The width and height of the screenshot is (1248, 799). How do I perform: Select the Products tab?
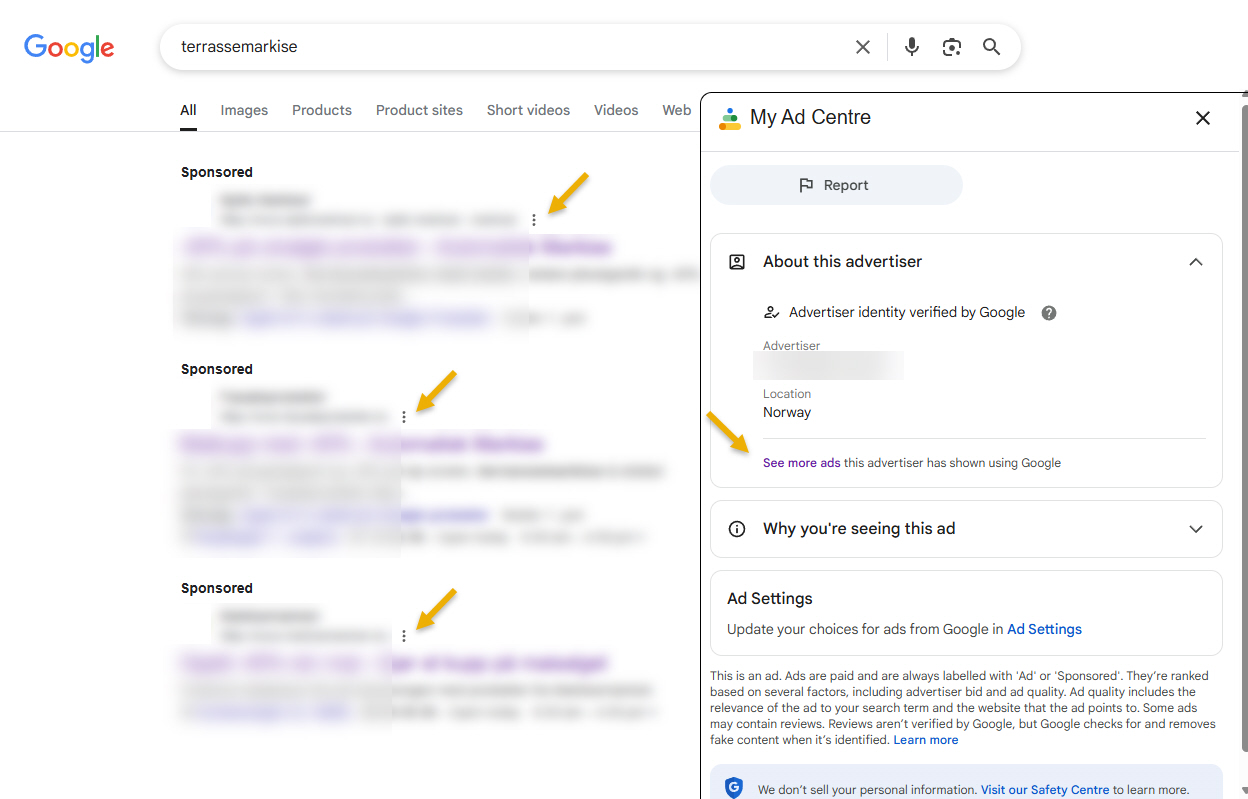tap(321, 110)
